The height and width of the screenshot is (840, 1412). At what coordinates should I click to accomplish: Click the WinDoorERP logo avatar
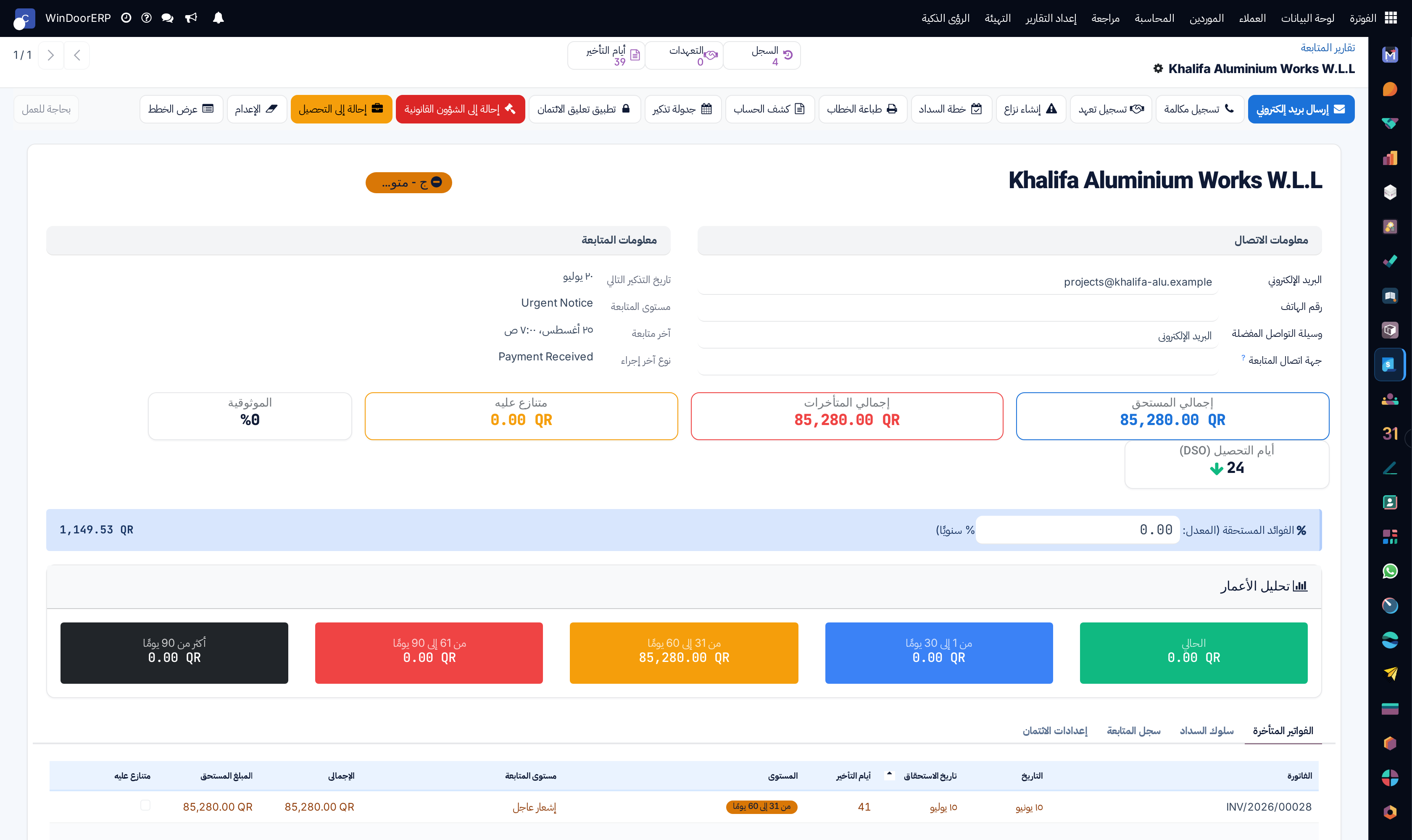[x=24, y=18]
